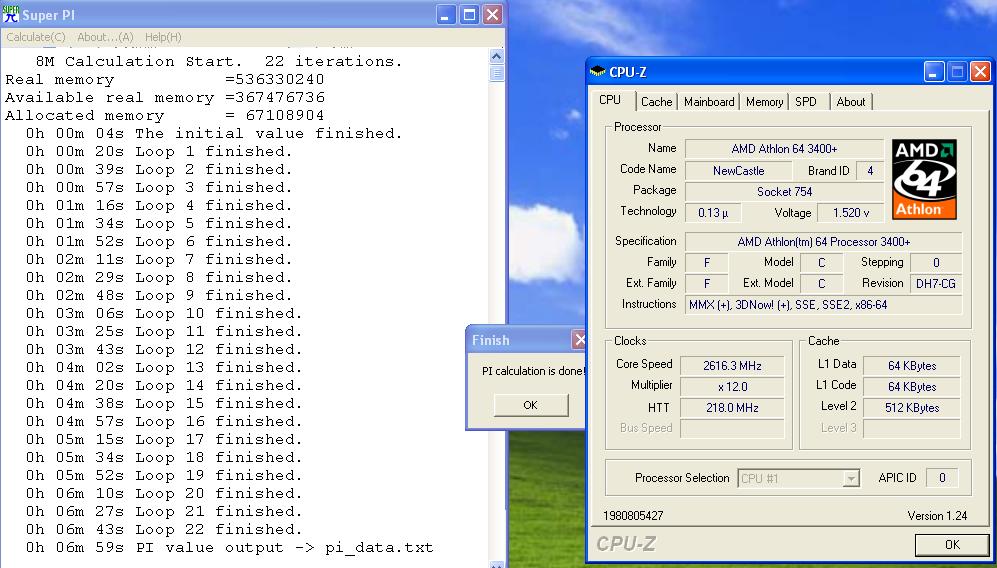Close the Finish dialog with its X button
Image resolution: width=997 pixels, height=568 pixels.
[579, 340]
